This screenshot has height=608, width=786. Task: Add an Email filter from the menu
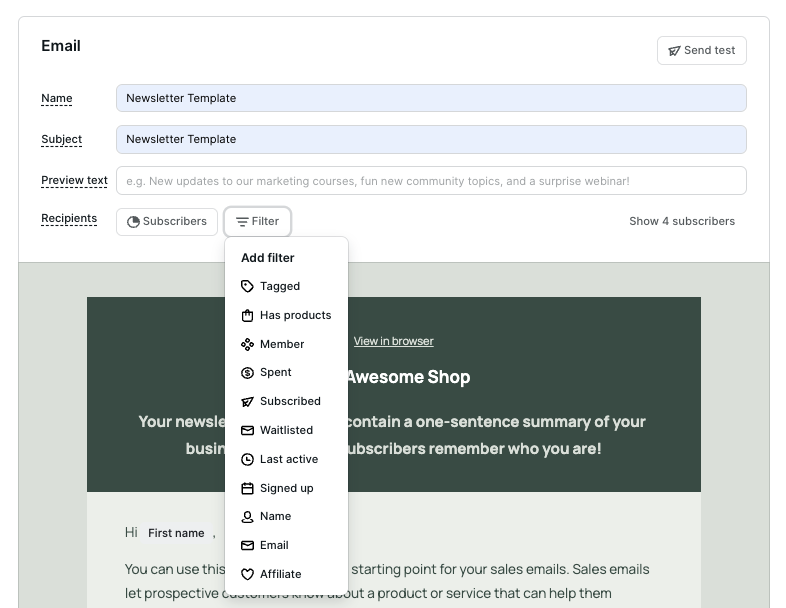(286, 545)
